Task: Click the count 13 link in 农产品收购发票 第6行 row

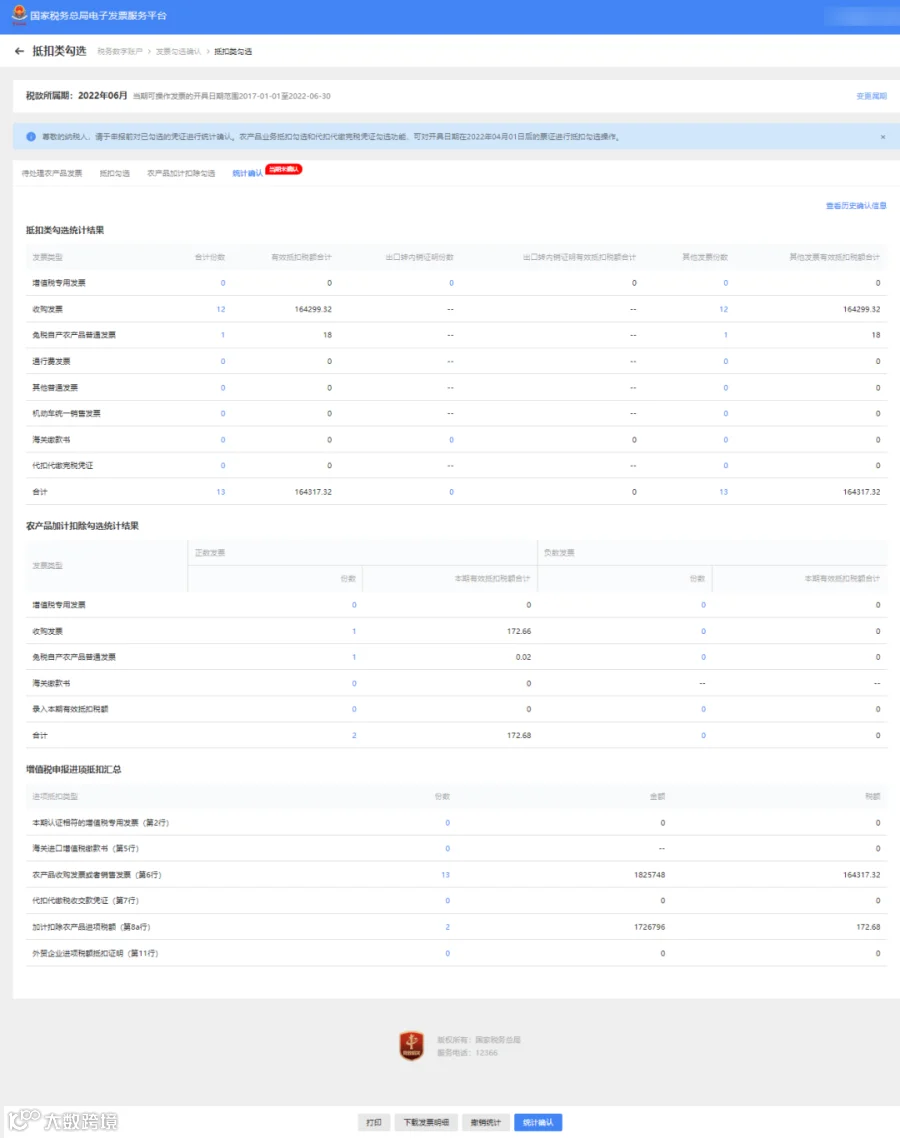Action: [x=446, y=875]
